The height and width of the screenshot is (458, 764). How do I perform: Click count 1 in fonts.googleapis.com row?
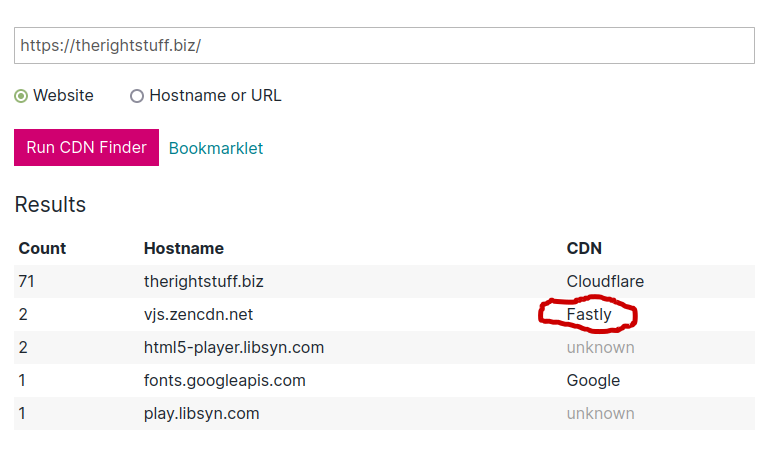click(22, 381)
